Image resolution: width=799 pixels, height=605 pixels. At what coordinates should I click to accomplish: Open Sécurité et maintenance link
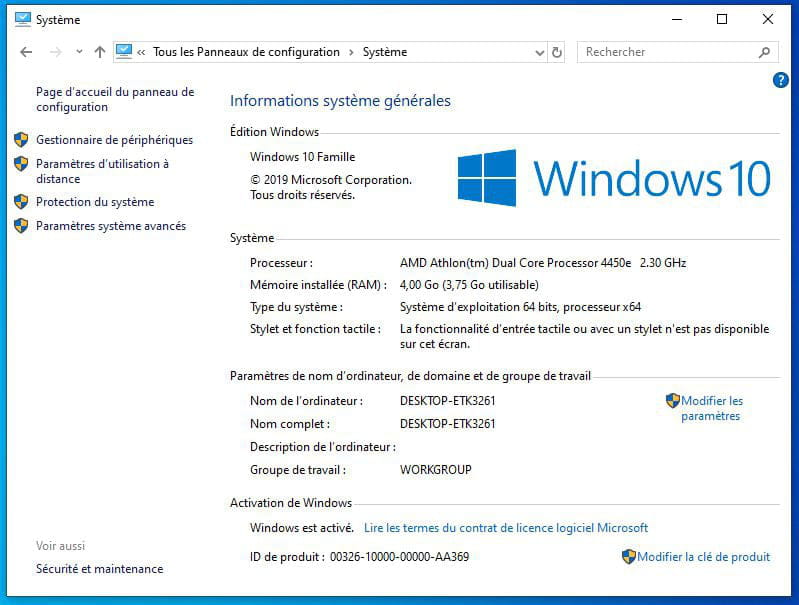[x=99, y=569]
